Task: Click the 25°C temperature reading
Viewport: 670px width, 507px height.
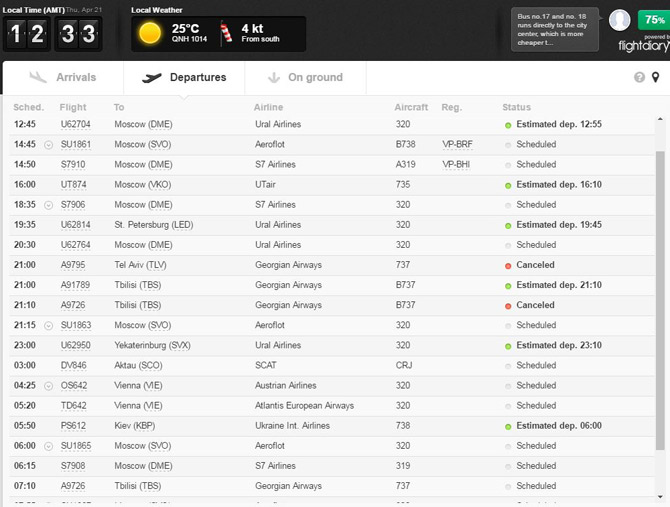Action: (185, 29)
